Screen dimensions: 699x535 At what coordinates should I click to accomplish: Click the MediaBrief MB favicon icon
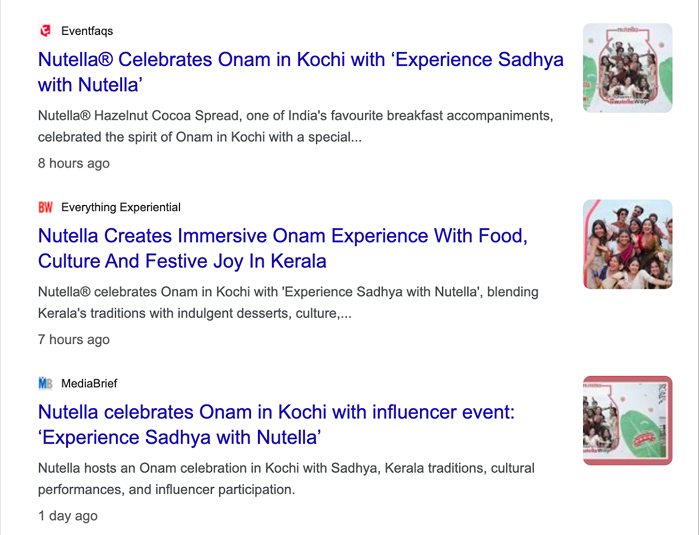[45, 383]
